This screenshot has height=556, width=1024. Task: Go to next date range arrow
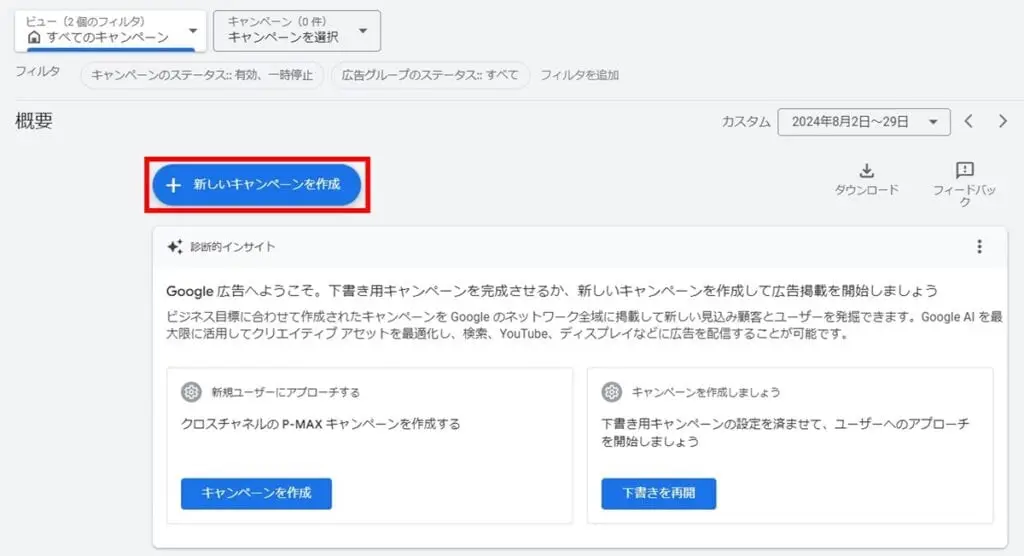point(1002,122)
